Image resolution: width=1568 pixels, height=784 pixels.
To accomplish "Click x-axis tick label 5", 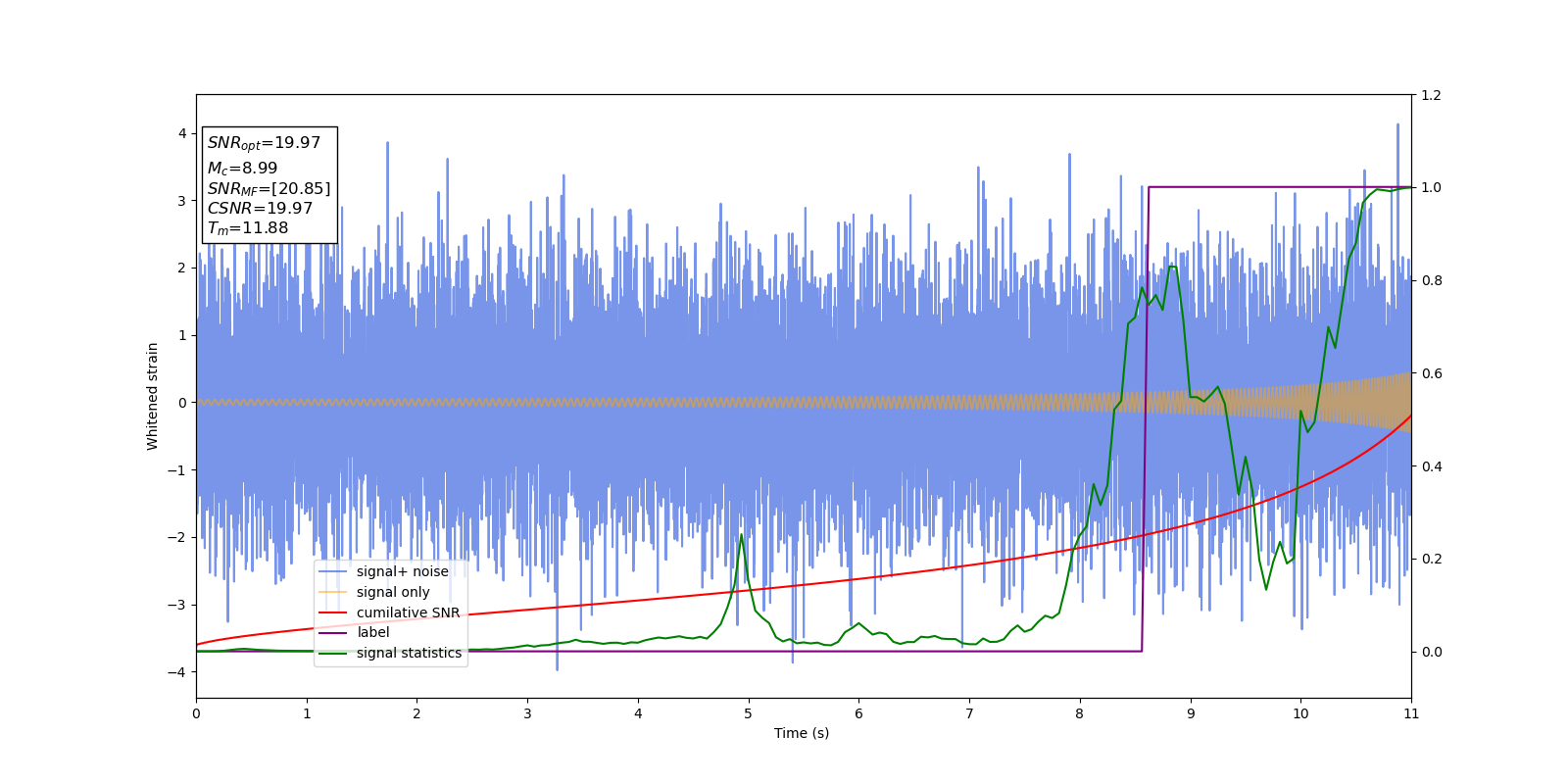I will pos(749,713).
